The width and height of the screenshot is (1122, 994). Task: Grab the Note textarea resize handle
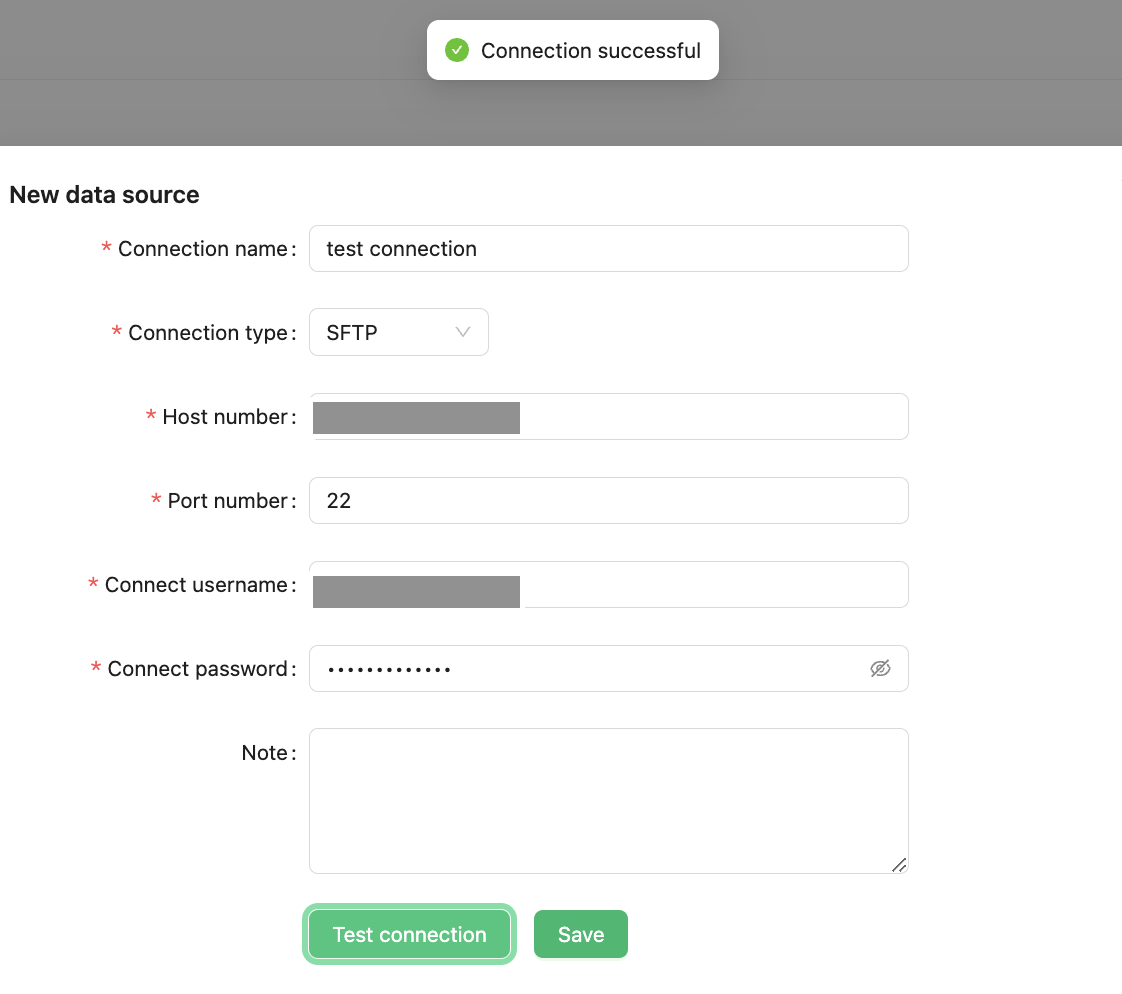point(899,865)
